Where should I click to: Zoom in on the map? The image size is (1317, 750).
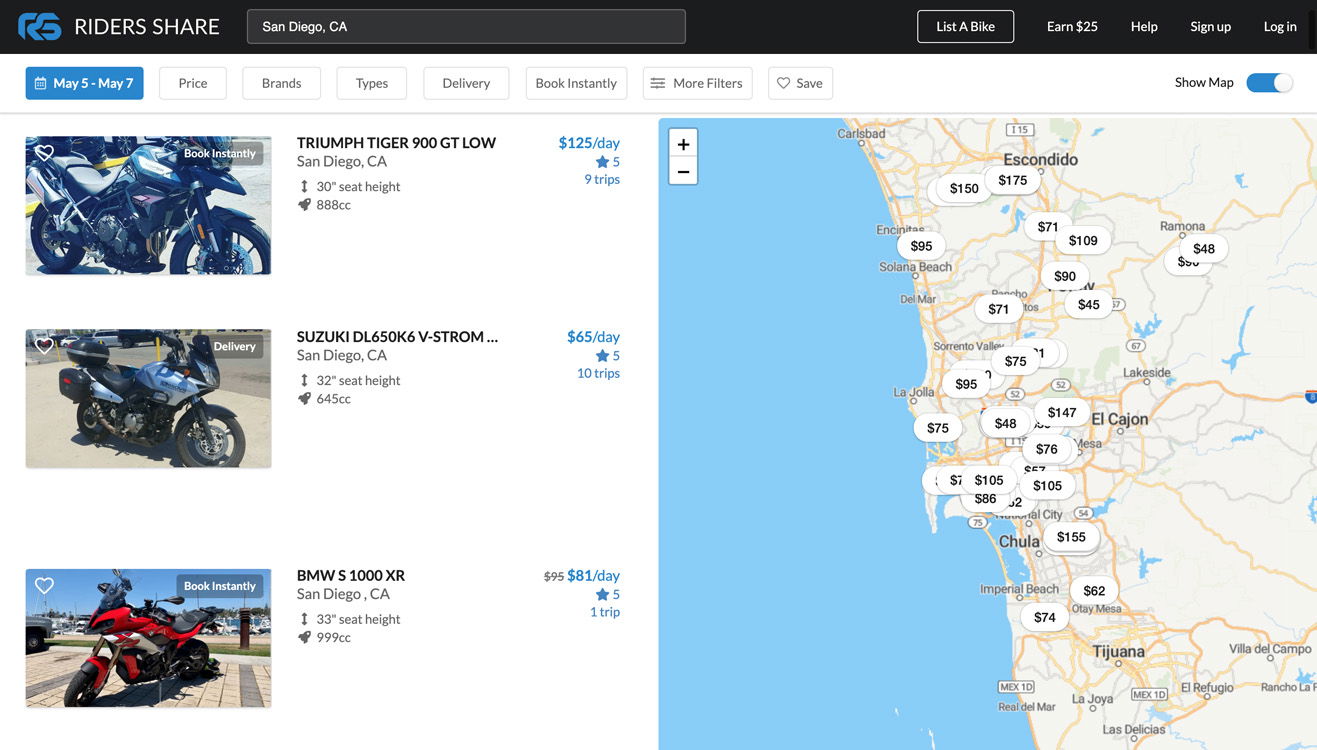coord(683,144)
